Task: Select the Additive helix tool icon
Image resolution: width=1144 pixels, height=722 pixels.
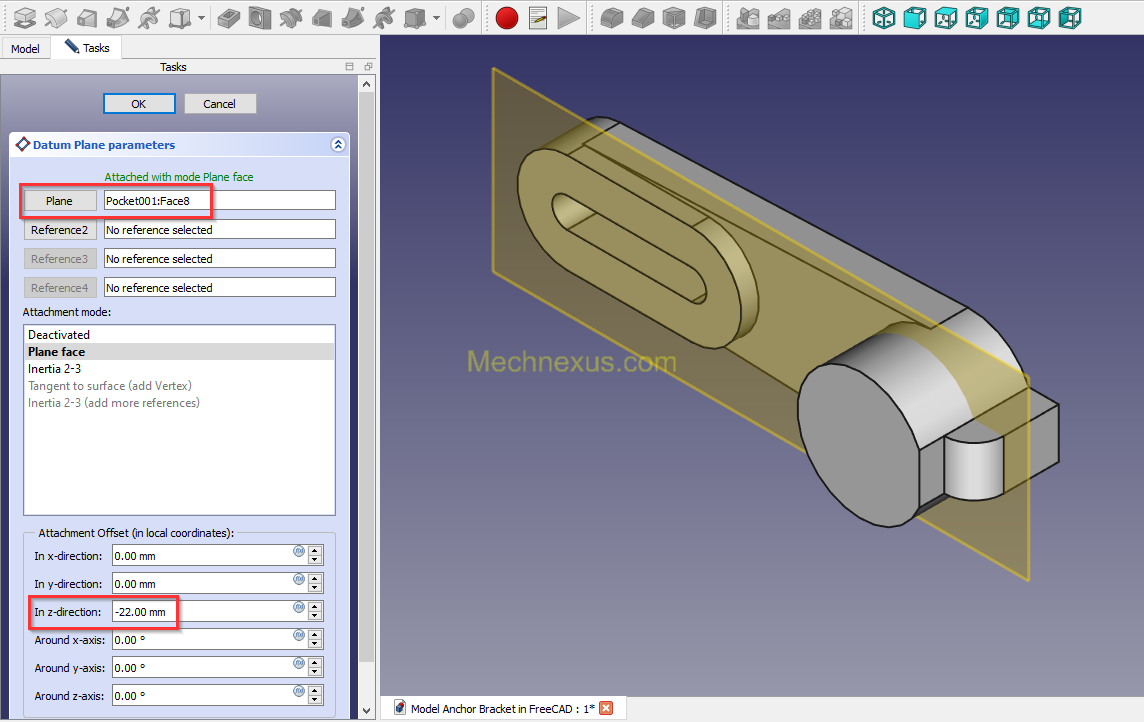Action: (149, 18)
